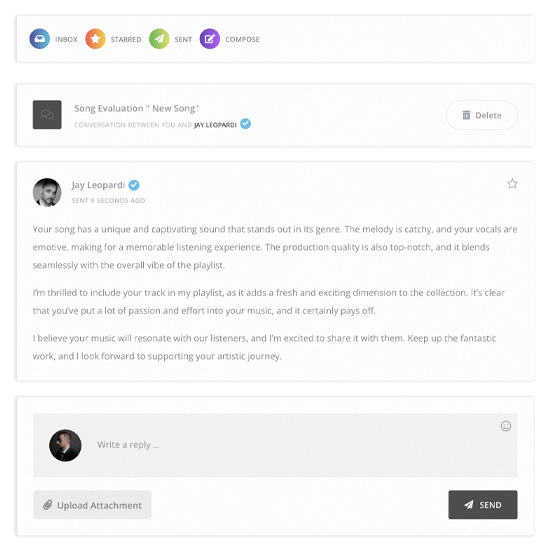Go to the INBOX label
Screen dimensions: 550x550
[x=66, y=39]
